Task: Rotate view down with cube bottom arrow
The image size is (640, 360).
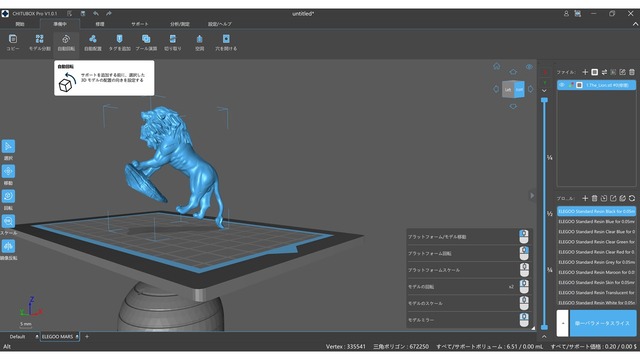Action: pos(513,107)
